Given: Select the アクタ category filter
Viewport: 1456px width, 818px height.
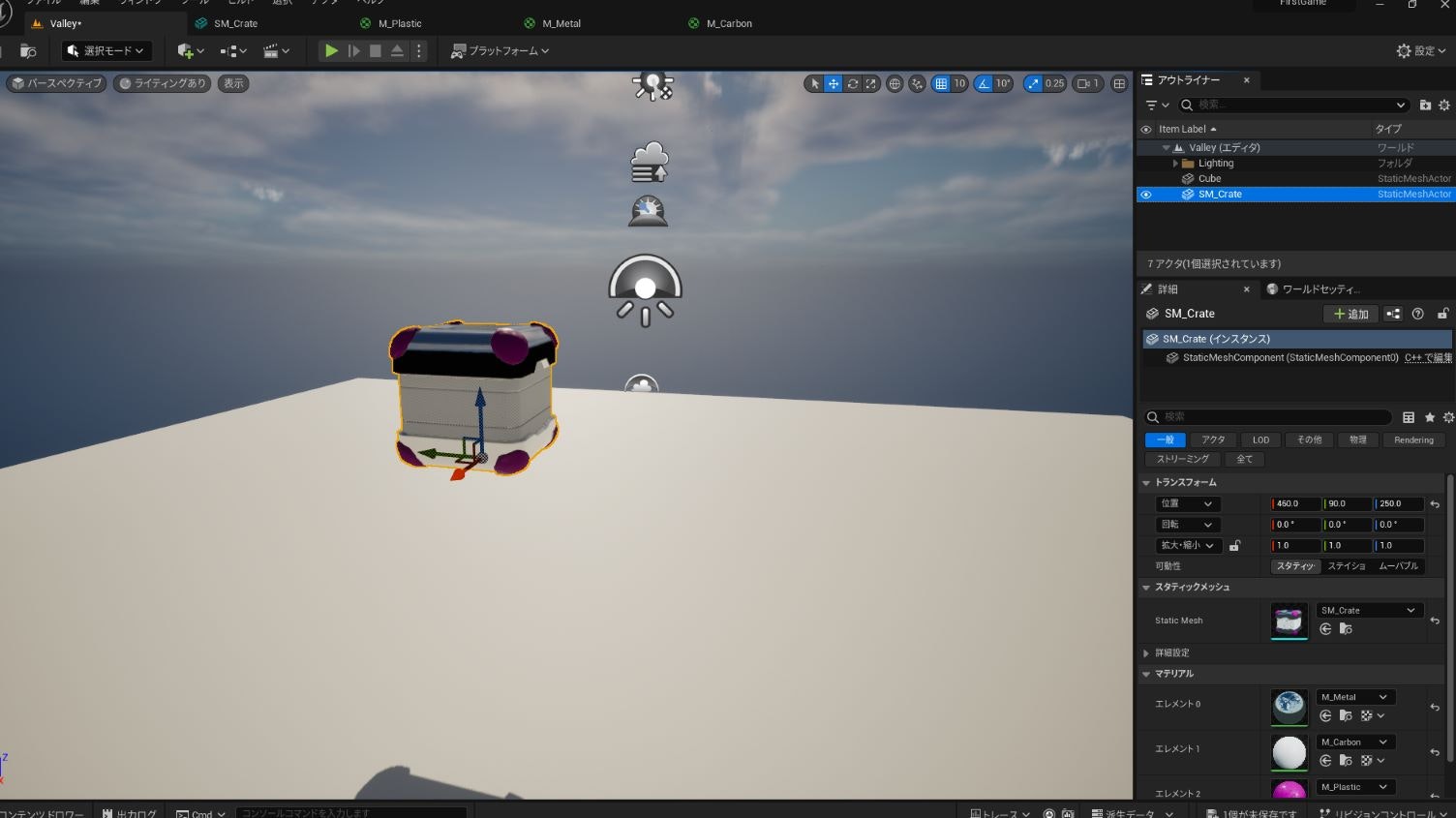Looking at the screenshot, I should click(1213, 440).
